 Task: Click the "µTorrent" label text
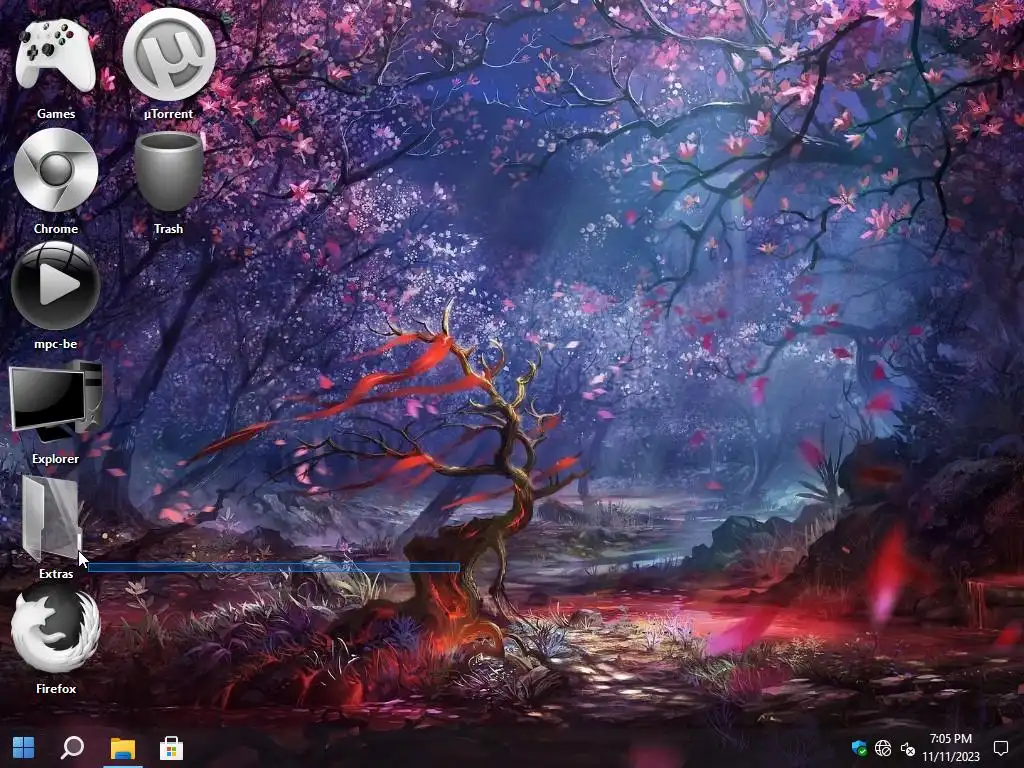pyautogui.click(x=168, y=114)
